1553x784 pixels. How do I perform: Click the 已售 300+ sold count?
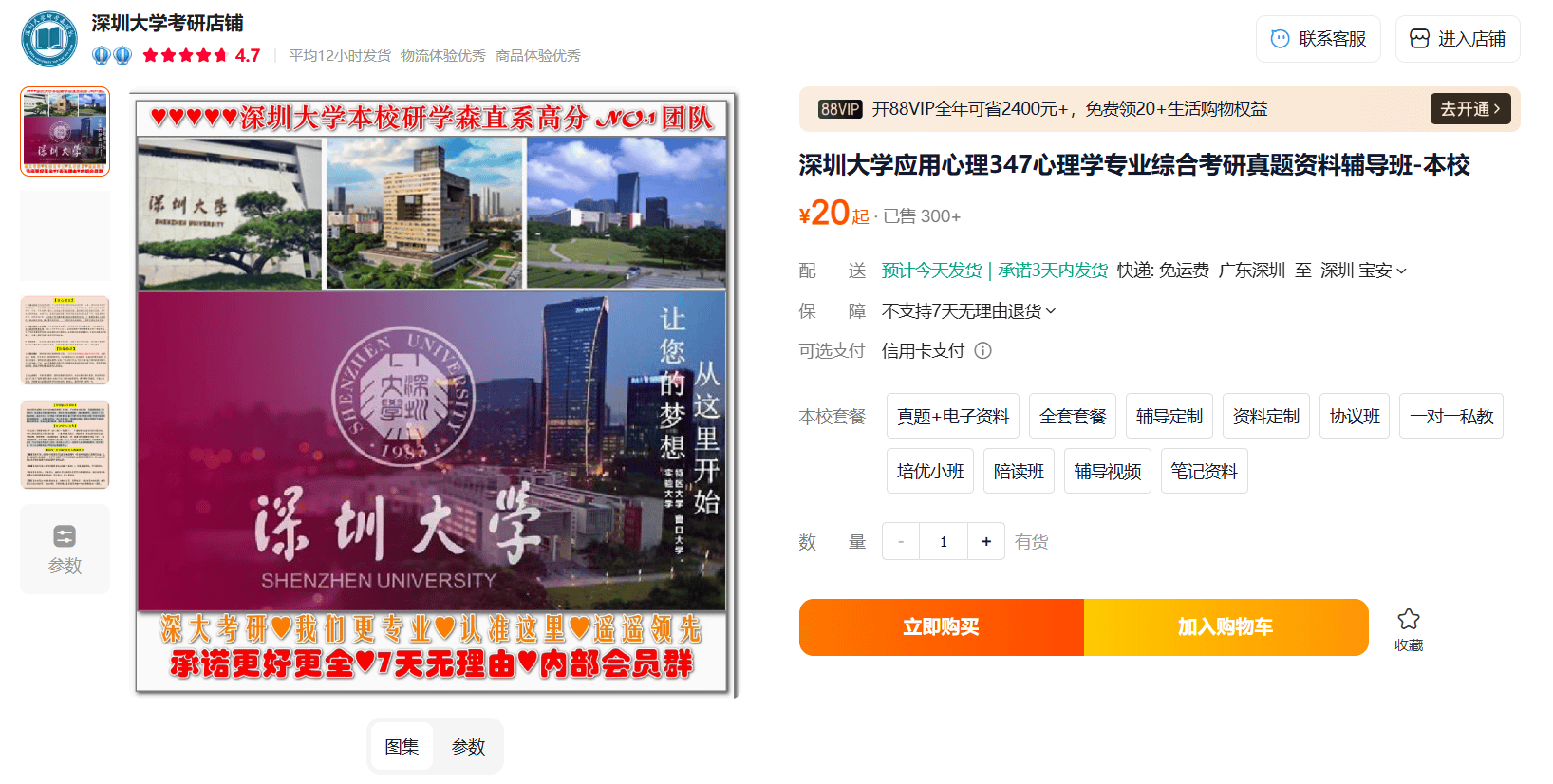click(x=922, y=216)
